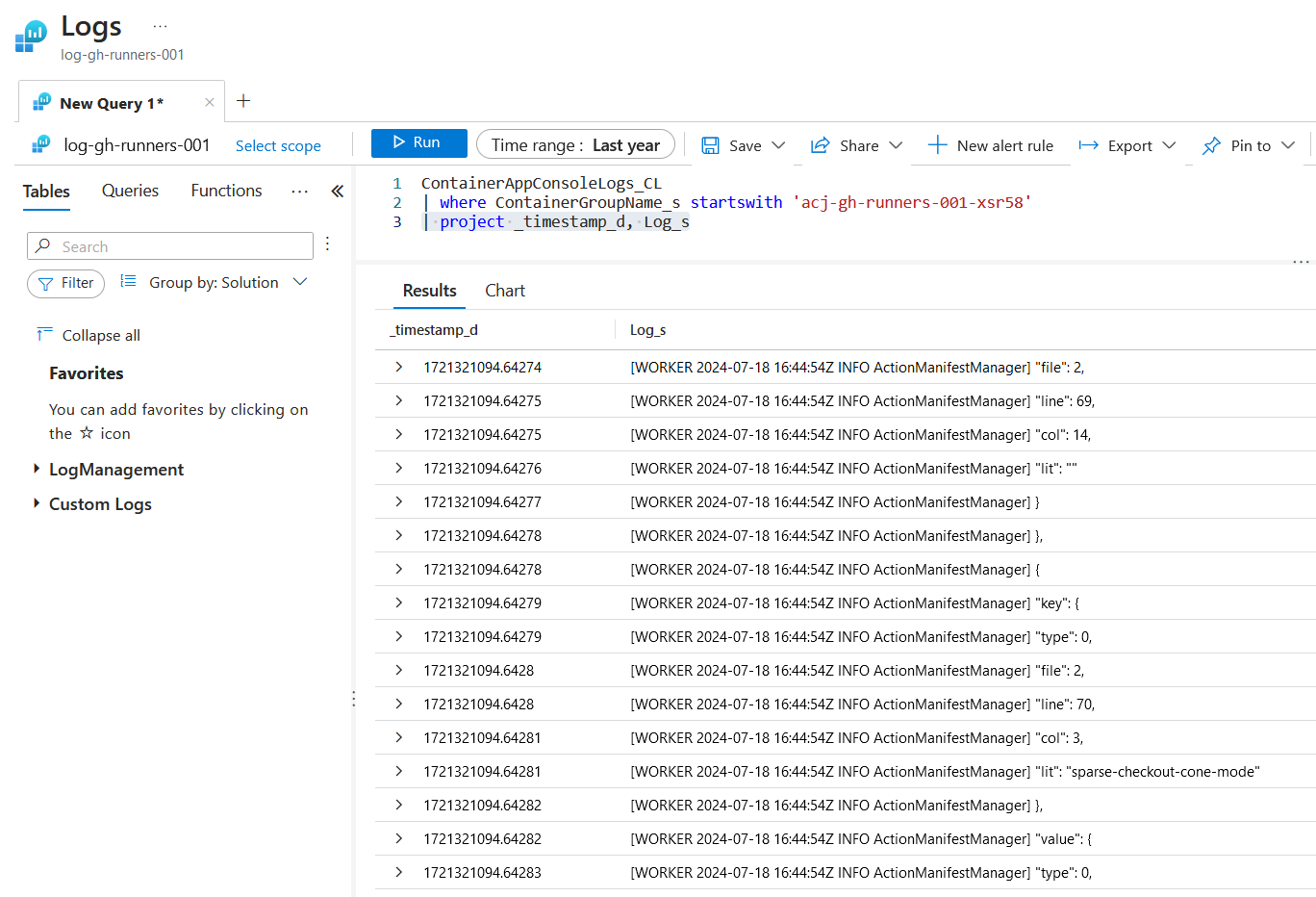Switch to the Queries tab
The width and height of the screenshot is (1316, 897).
(130, 191)
